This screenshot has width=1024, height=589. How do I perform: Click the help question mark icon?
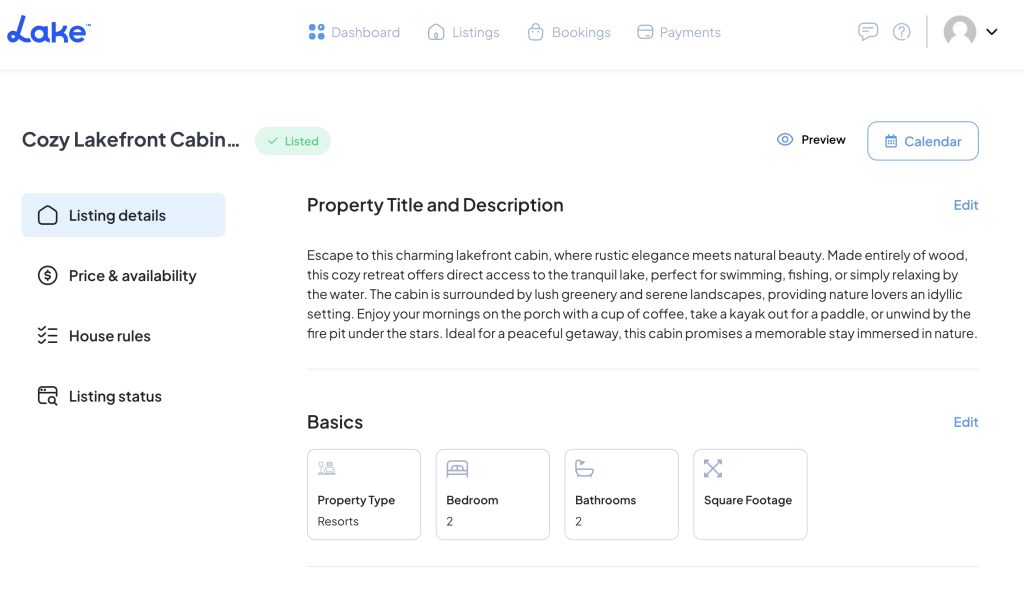[902, 32]
